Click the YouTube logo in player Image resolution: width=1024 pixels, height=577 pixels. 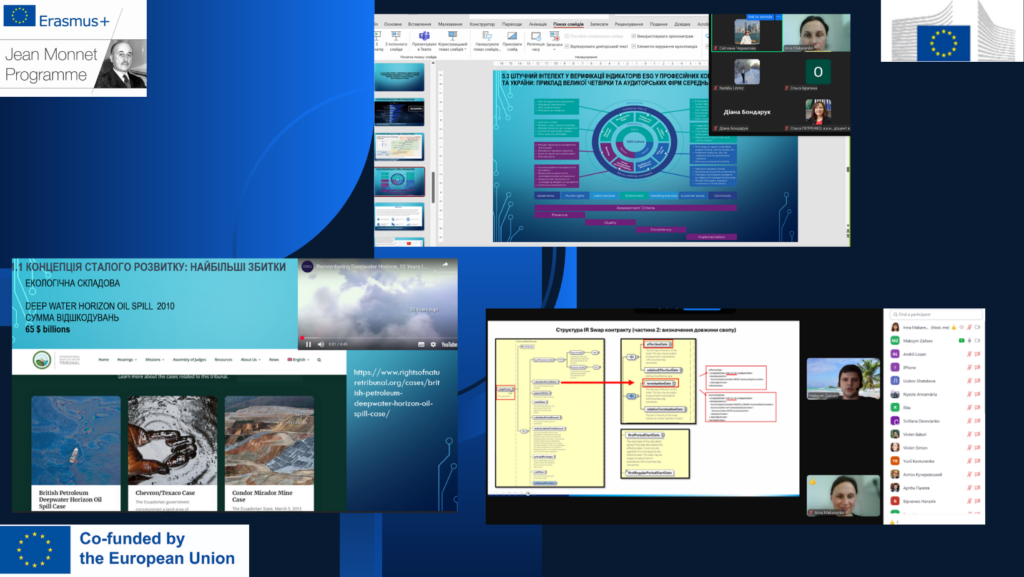pos(449,344)
